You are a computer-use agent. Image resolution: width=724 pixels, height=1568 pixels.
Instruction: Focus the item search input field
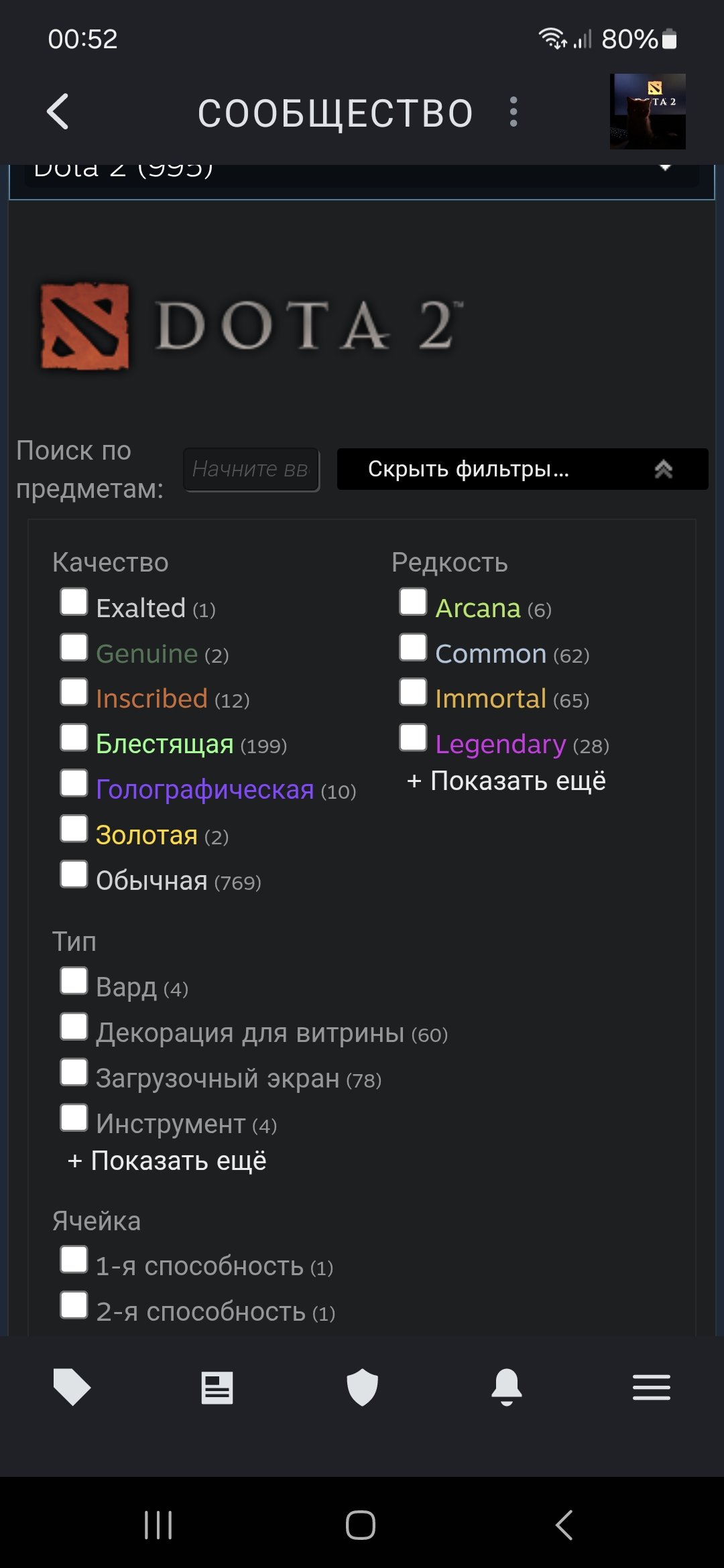pyautogui.click(x=251, y=470)
